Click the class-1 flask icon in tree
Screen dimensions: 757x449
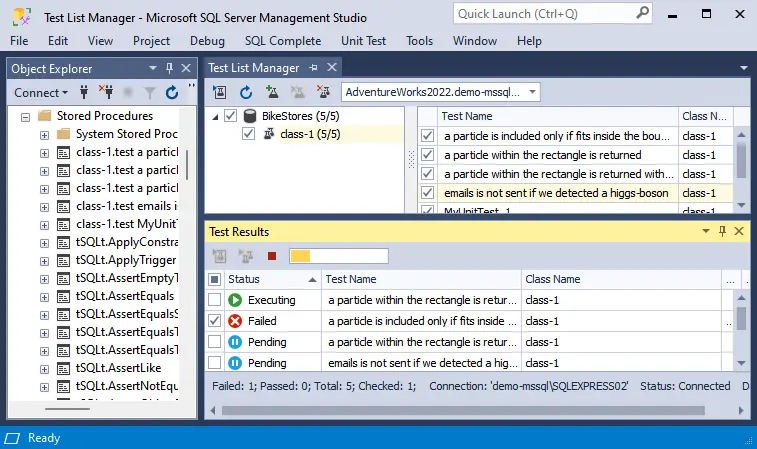[x=269, y=134]
